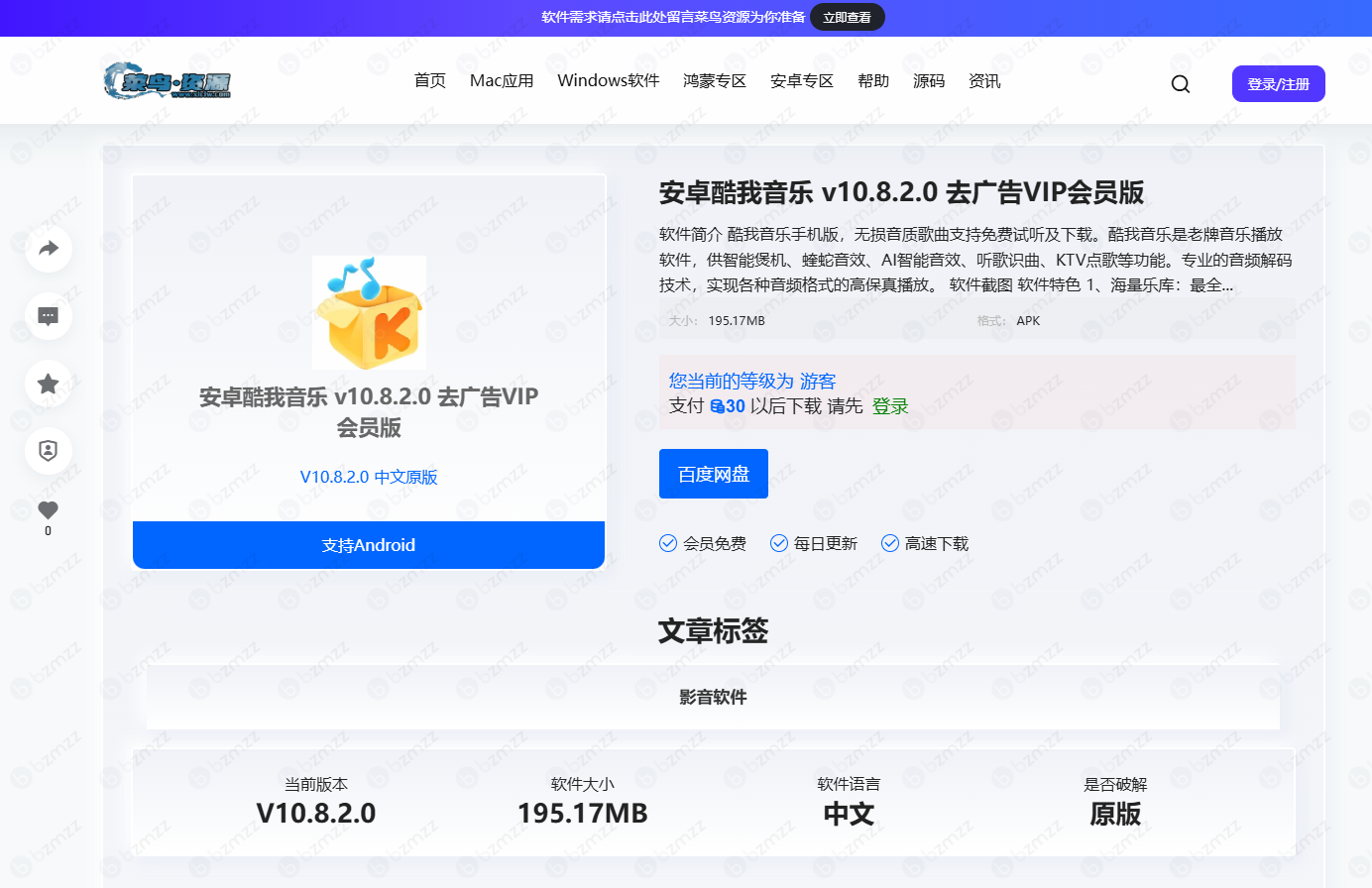Click current version value V10.8.2.0
Viewport: 1372px width, 888px height.
316,814
